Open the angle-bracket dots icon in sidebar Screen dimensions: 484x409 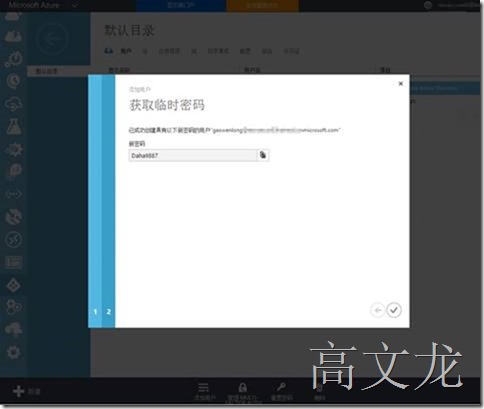click(14, 194)
